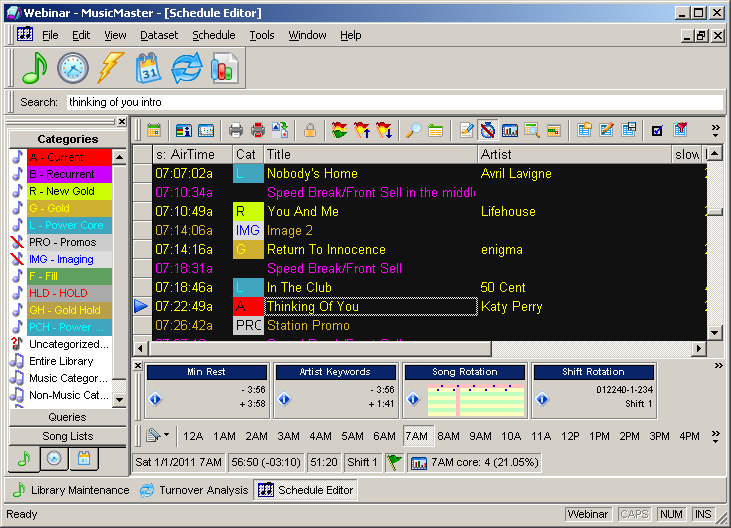Click the filter funnel icon
Screen dimensions: 731x528
(680, 130)
